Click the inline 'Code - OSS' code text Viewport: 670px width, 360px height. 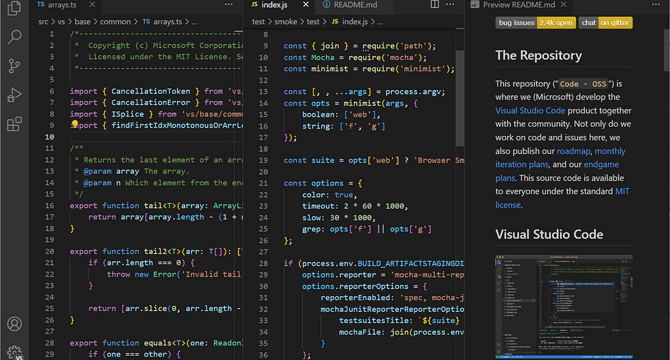point(583,84)
